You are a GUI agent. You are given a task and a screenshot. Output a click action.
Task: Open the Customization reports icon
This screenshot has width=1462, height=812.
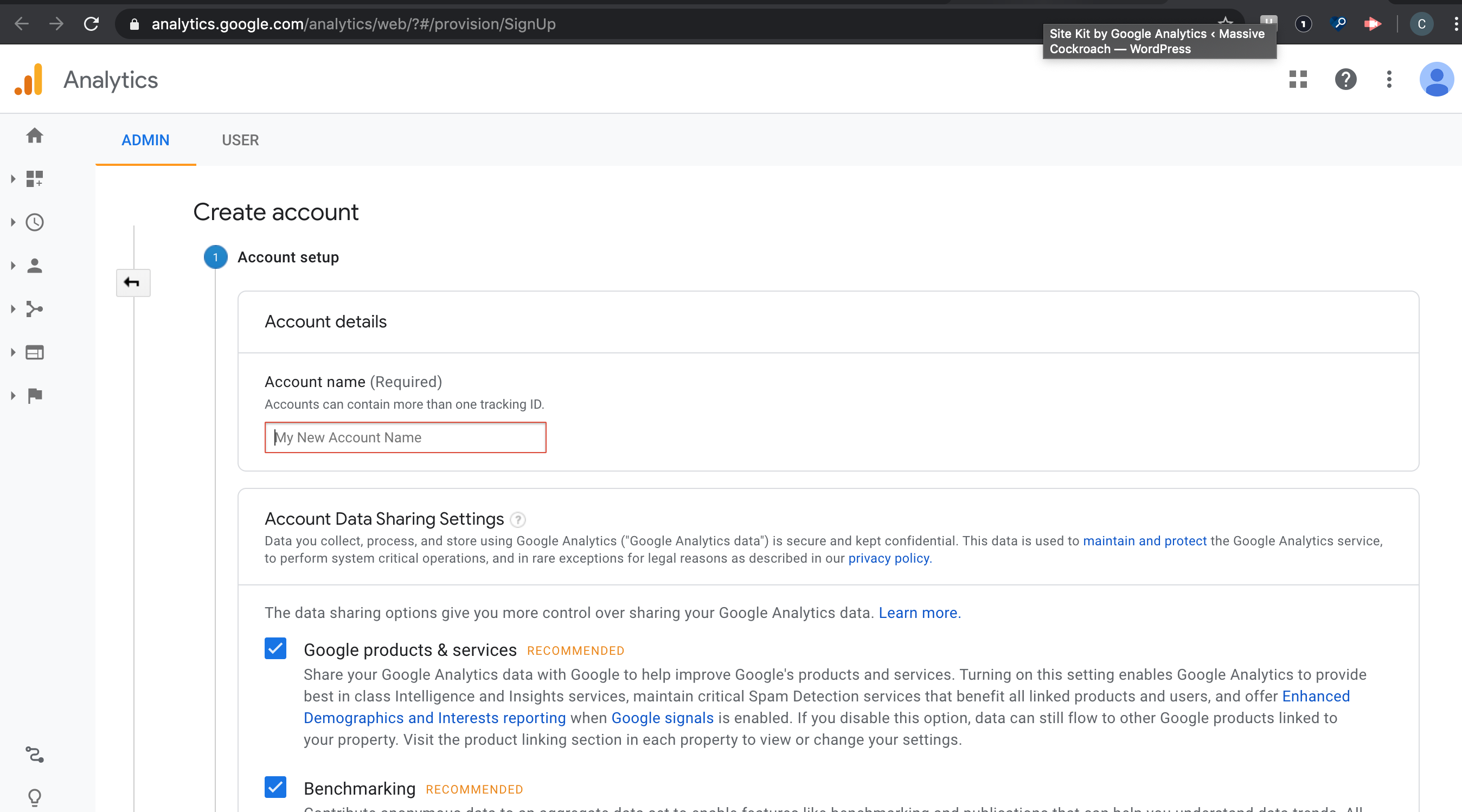point(35,179)
